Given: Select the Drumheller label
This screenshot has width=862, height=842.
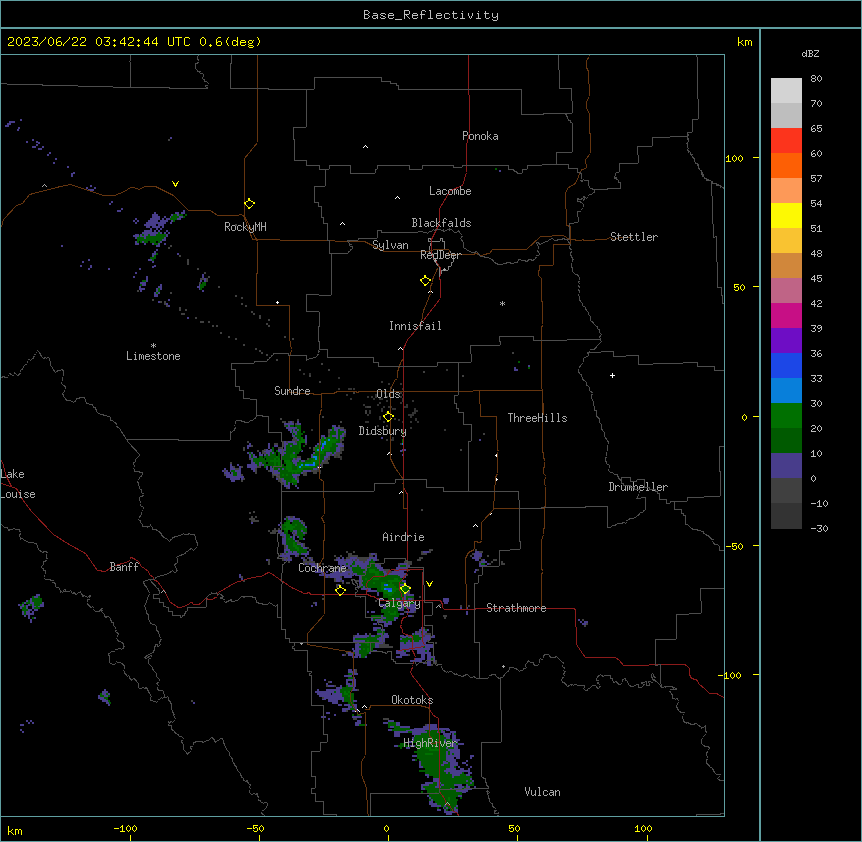Looking at the screenshot, I should coord(638,487).
